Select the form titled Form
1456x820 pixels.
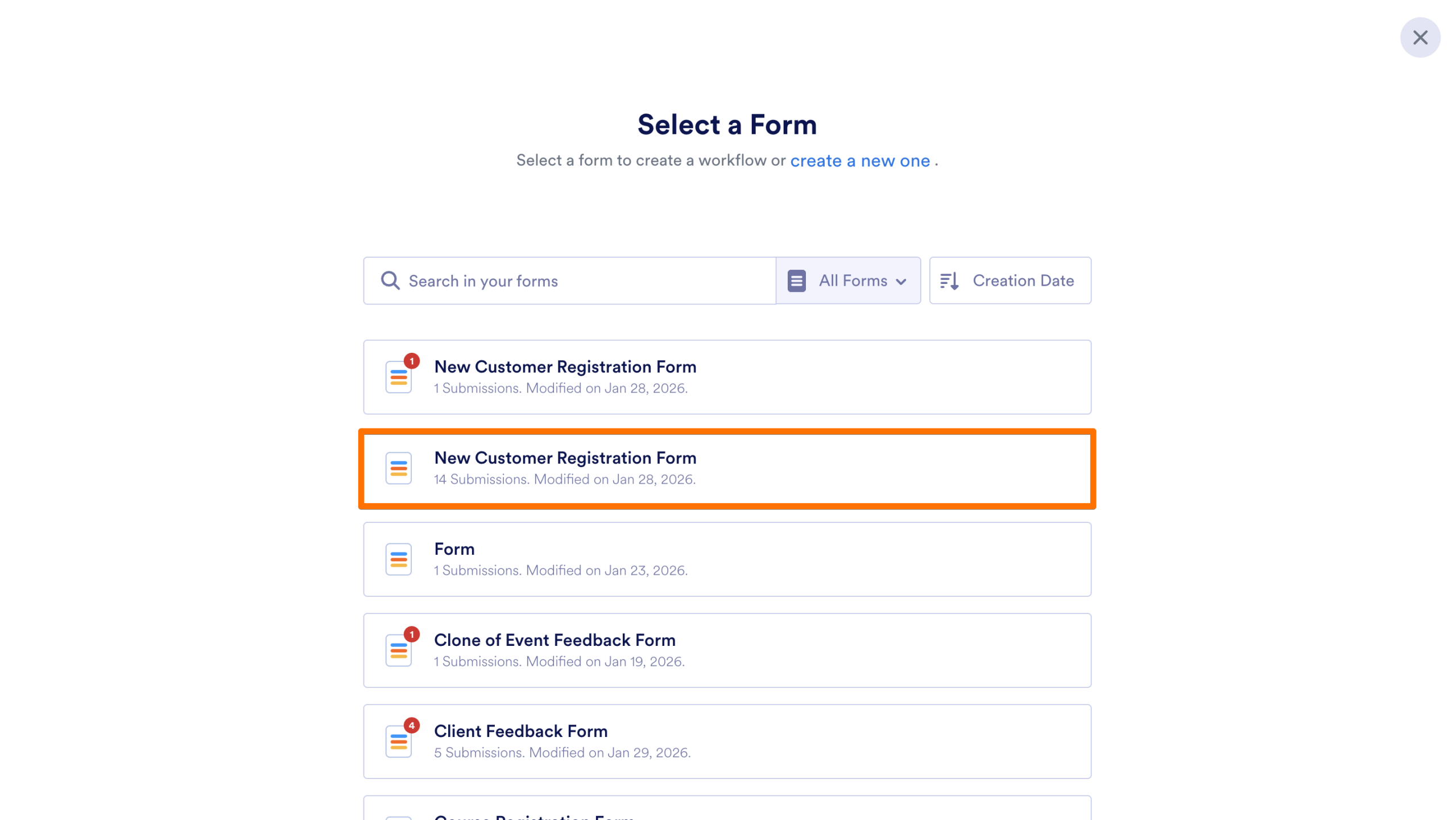727,559
